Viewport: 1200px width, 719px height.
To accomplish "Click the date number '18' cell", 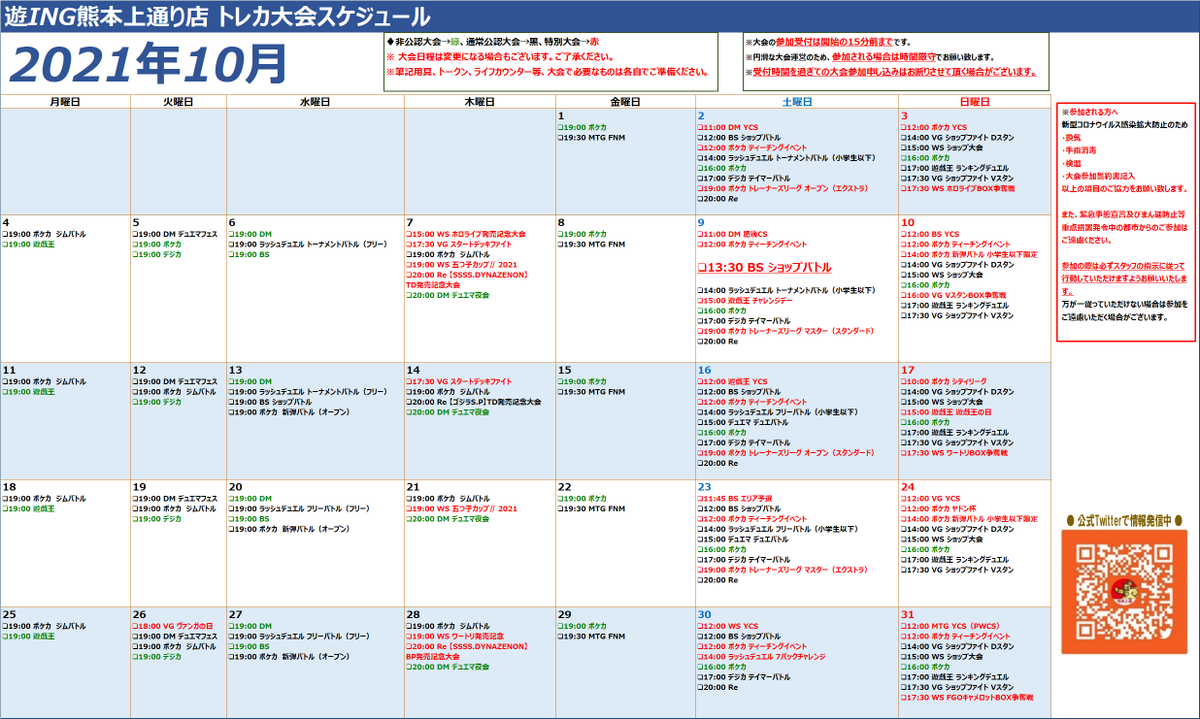I will pos(9,486).
